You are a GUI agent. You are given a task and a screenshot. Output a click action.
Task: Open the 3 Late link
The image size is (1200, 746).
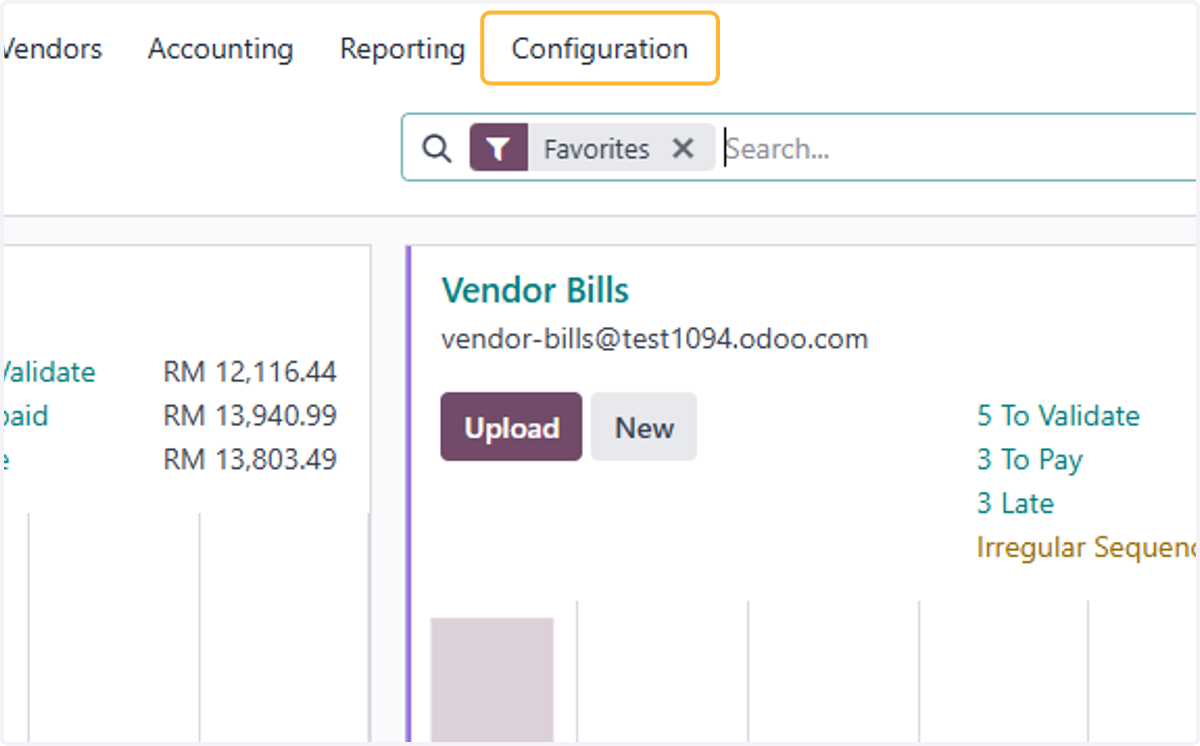click(1015, 503)
